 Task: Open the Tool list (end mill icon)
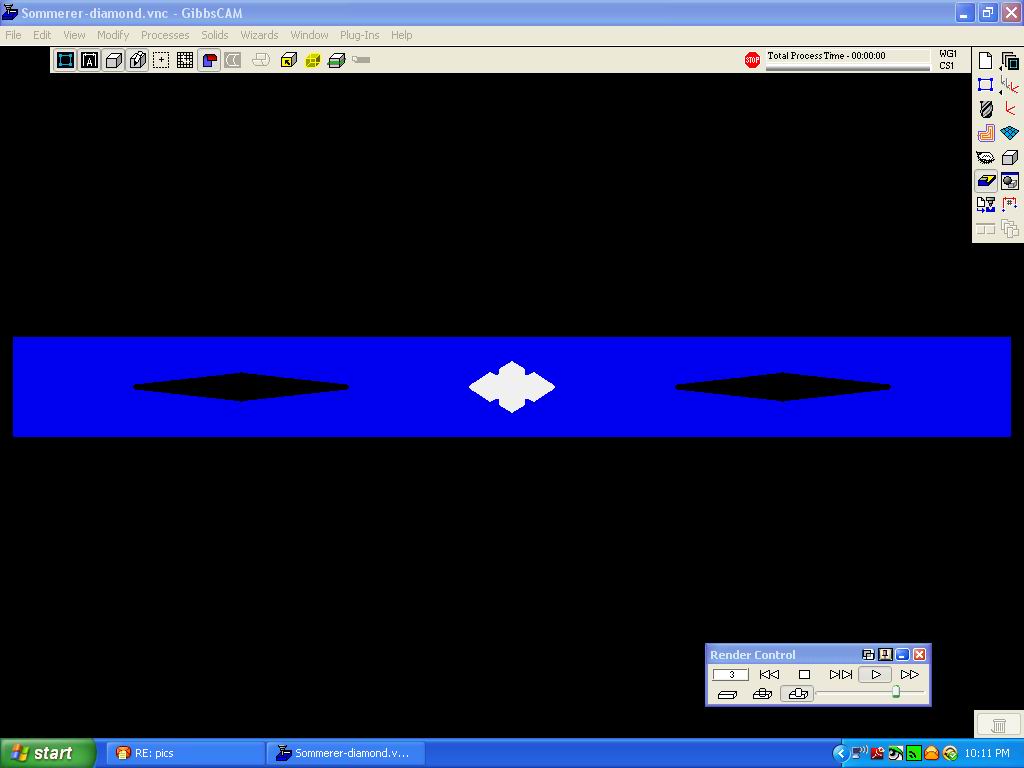click(986, 109)
